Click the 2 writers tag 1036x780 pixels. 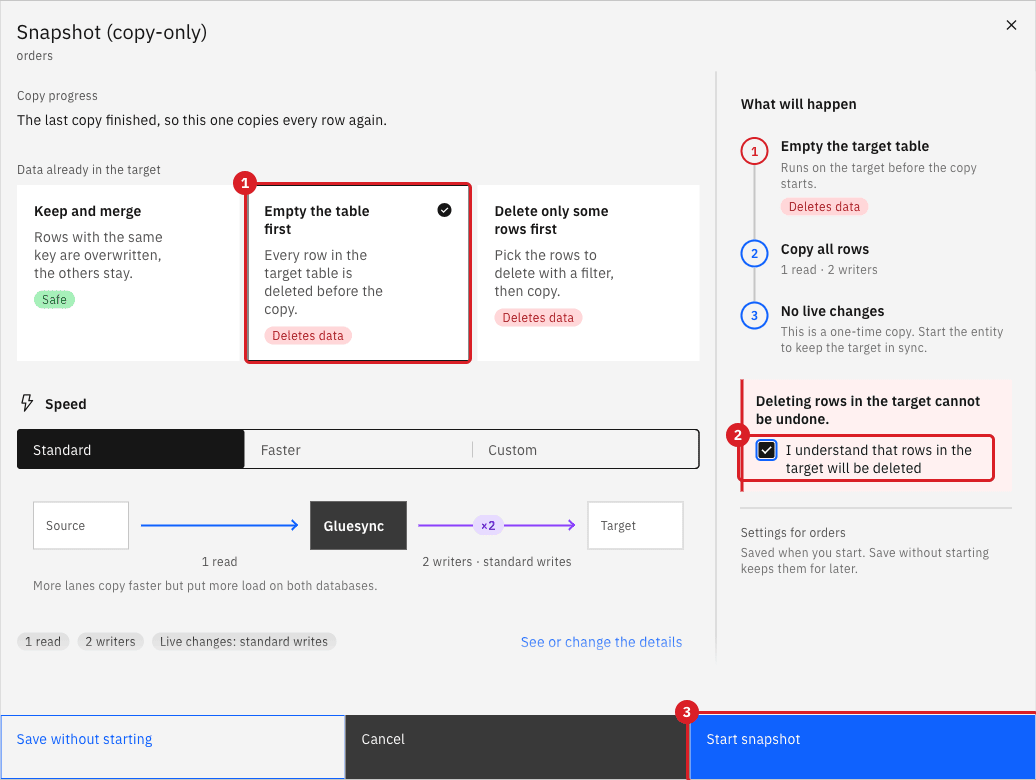pyautogui.click(x=110, y=641)
